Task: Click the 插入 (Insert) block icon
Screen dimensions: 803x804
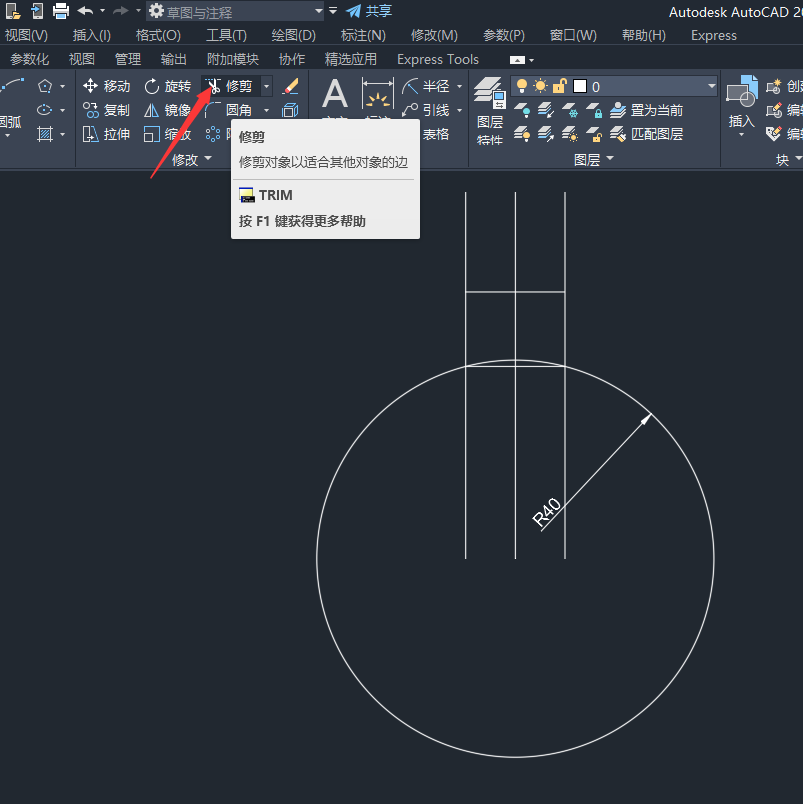Action: pyautogui.click(x=741, y=100)
